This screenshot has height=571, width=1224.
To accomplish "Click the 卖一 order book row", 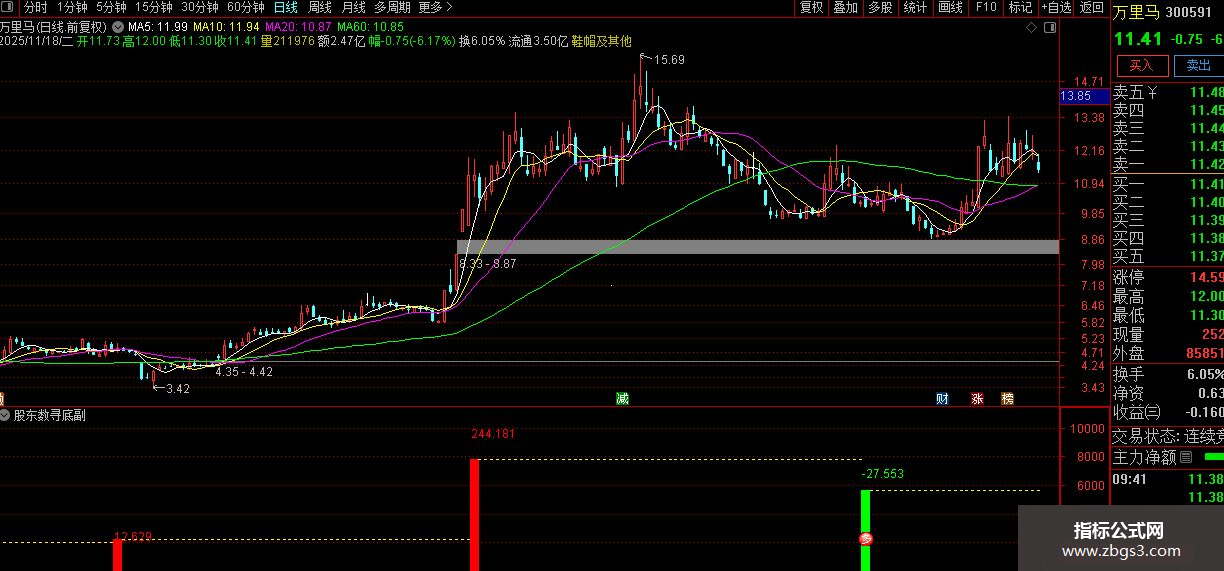I will click(x=1168, y=164).
